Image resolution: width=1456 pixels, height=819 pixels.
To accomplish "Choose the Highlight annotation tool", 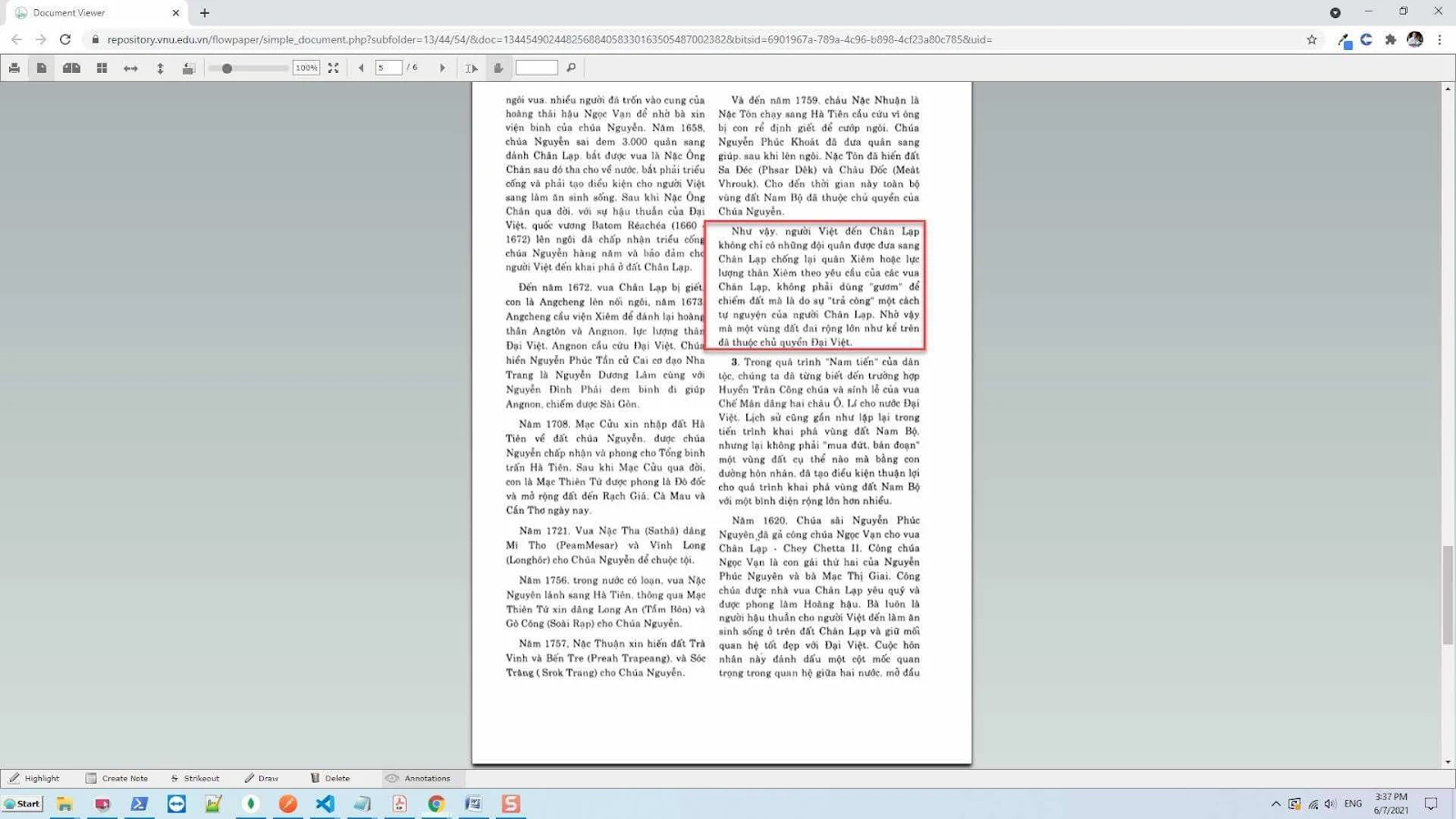I will pos(35,778).
